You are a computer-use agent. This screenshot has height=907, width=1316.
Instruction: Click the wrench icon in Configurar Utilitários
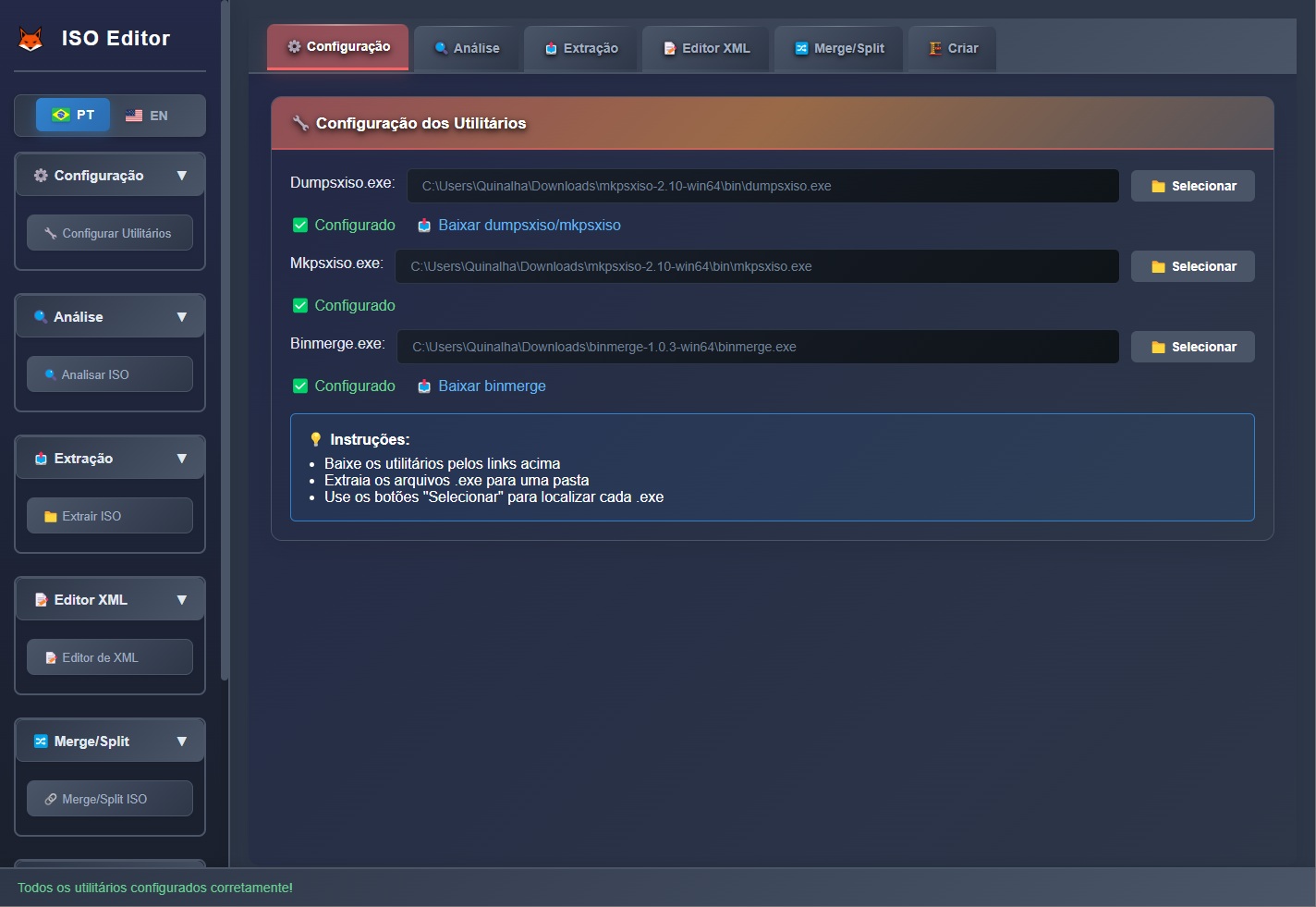coord(51,234)
